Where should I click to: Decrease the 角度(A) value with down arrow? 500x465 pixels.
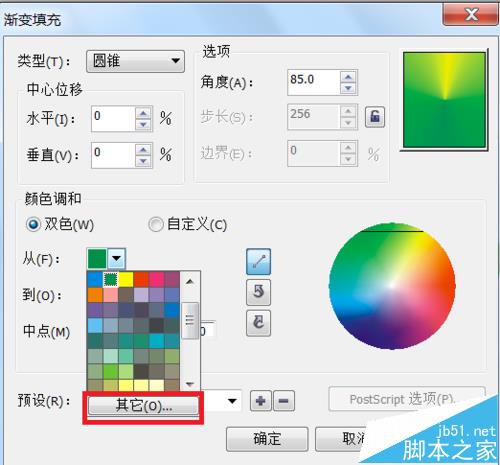(348, 88)
